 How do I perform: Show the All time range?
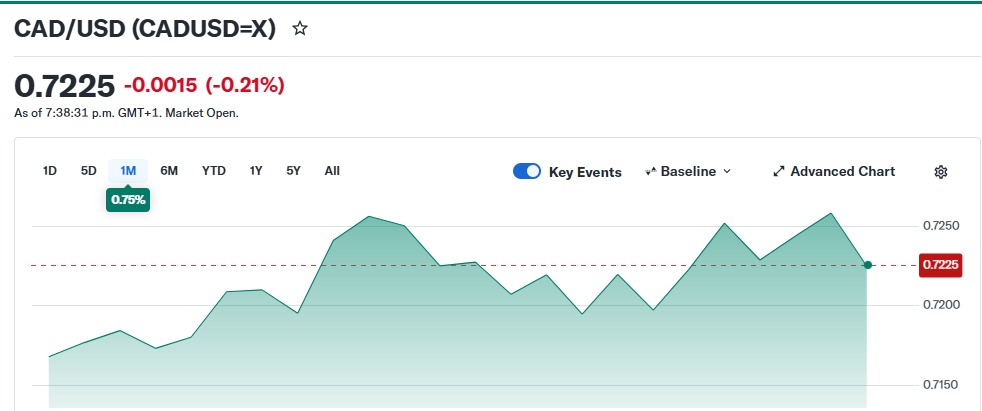(332, 170)
